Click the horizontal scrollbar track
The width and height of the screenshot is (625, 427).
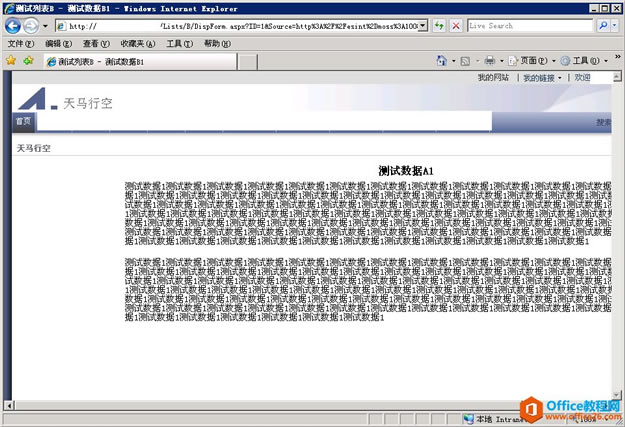click(x=267, y=405)
